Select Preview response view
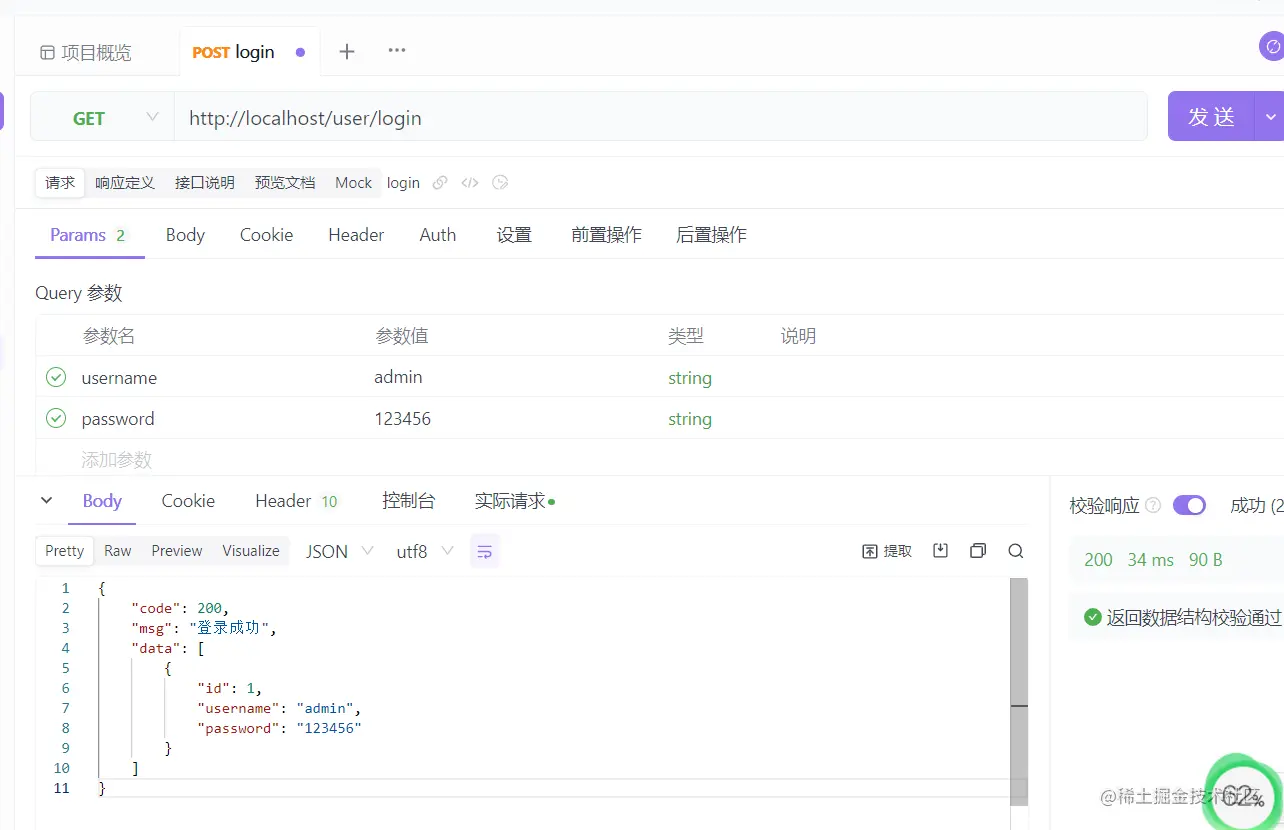The height and width of the screenshot is (830, 1284). click(x=177, y=551)
